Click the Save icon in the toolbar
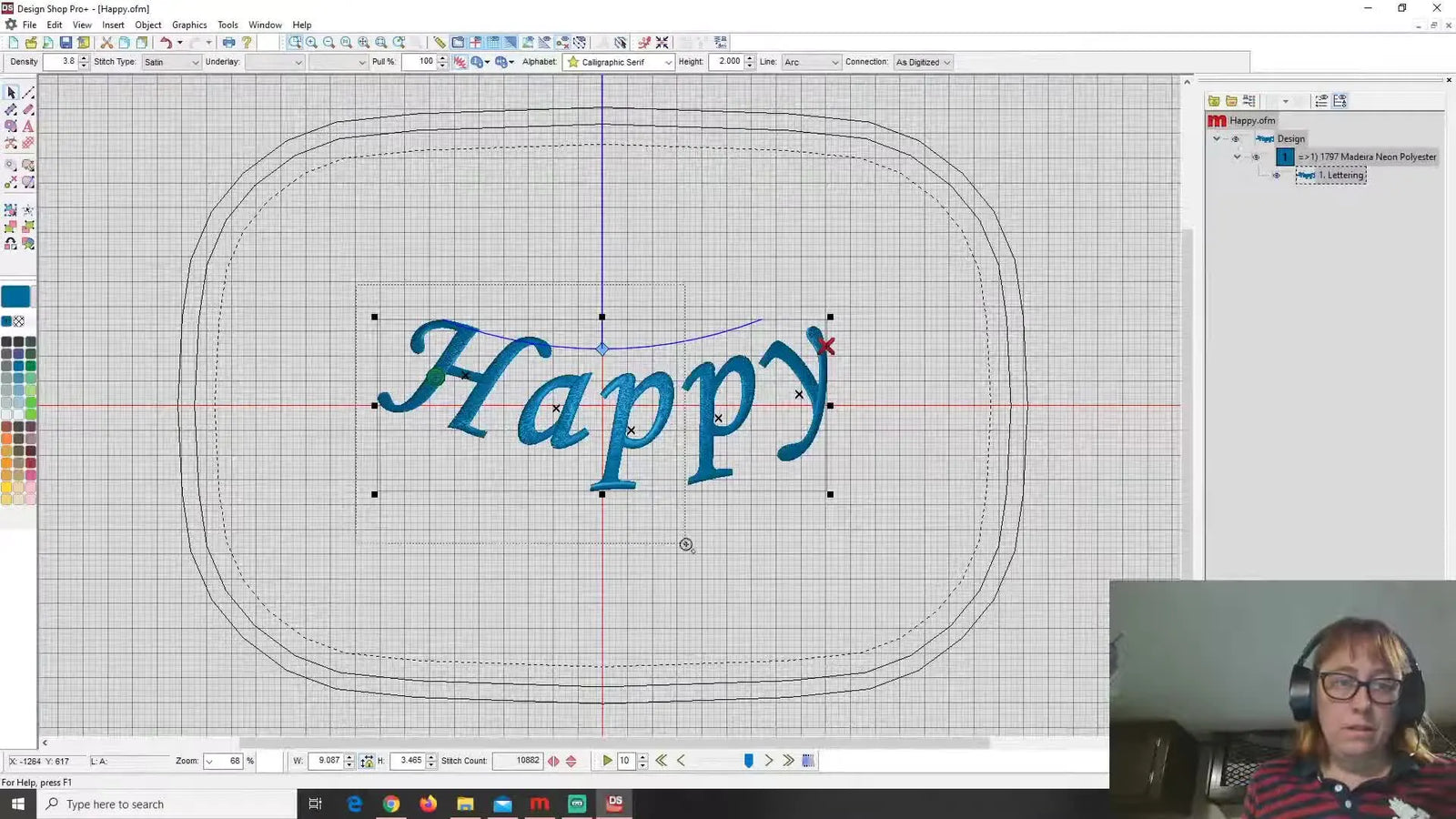This screenshot has width=1456, height=819. [66, 43]
